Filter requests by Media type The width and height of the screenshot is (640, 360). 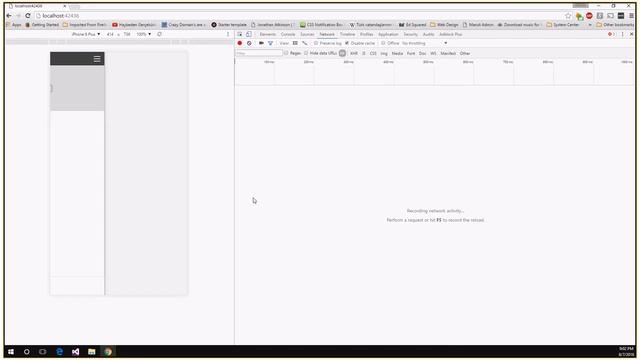pyautogui.click(x=397, y=53)
